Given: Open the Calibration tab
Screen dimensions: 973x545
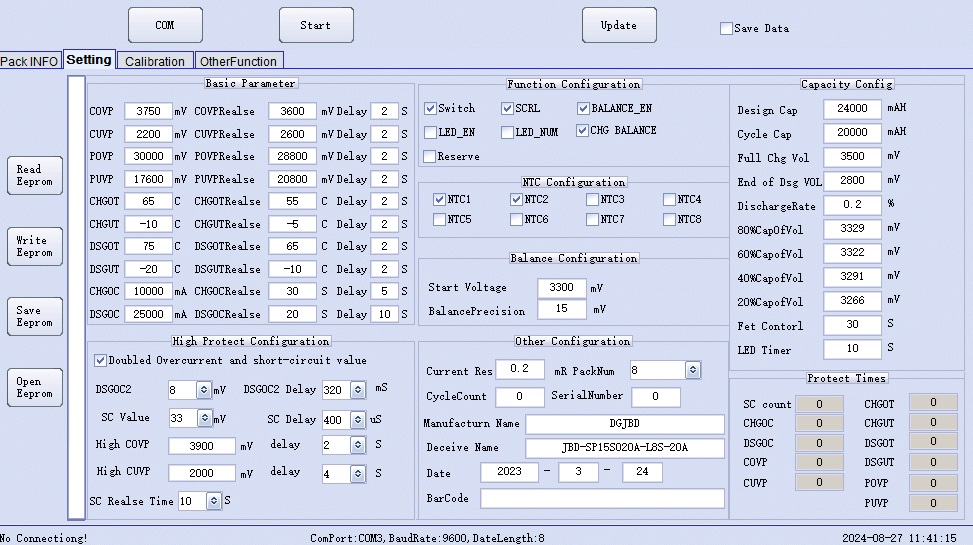Looking at the screenshot, I should (155, 61).
